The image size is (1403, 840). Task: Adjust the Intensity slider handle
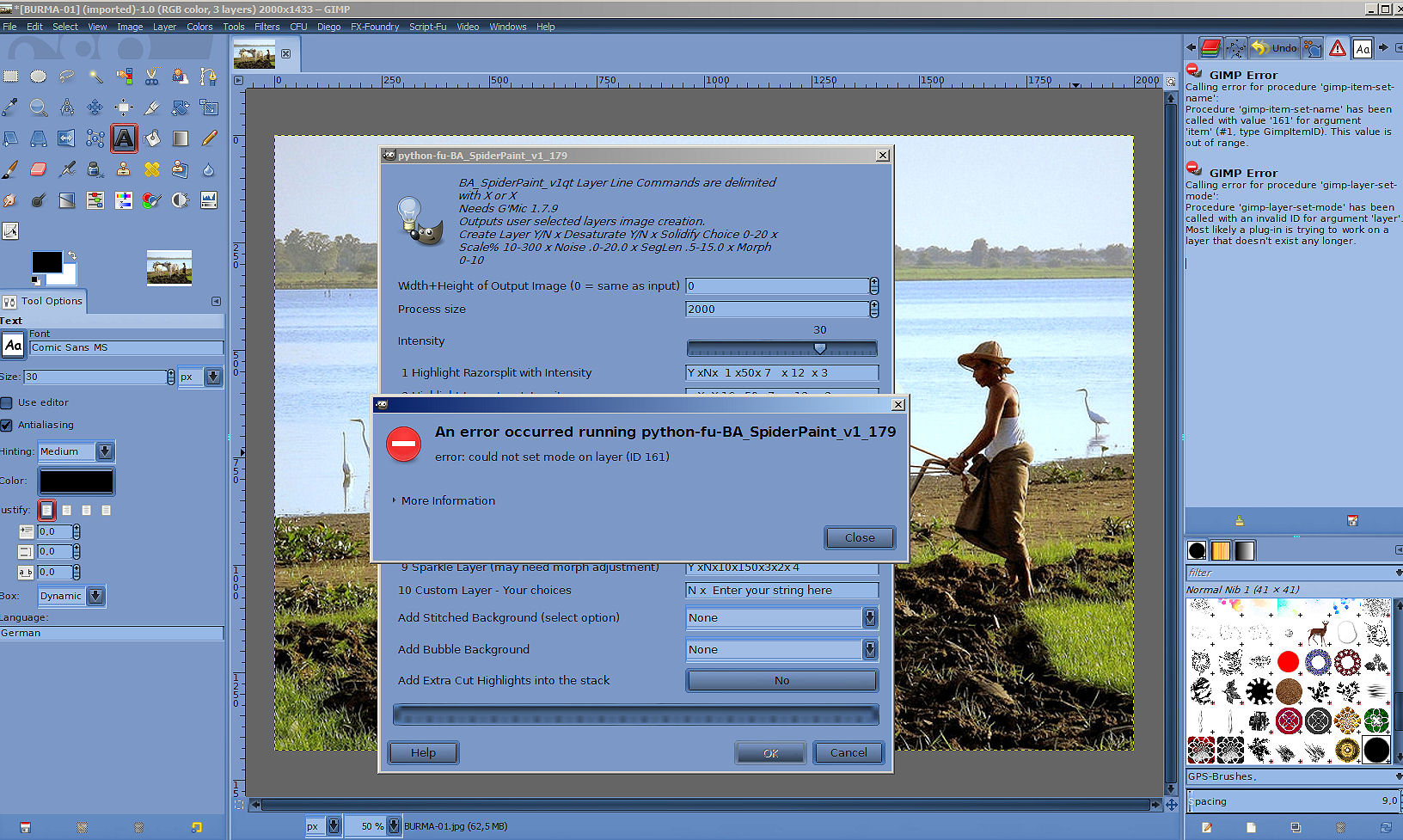tap(820, 348)
